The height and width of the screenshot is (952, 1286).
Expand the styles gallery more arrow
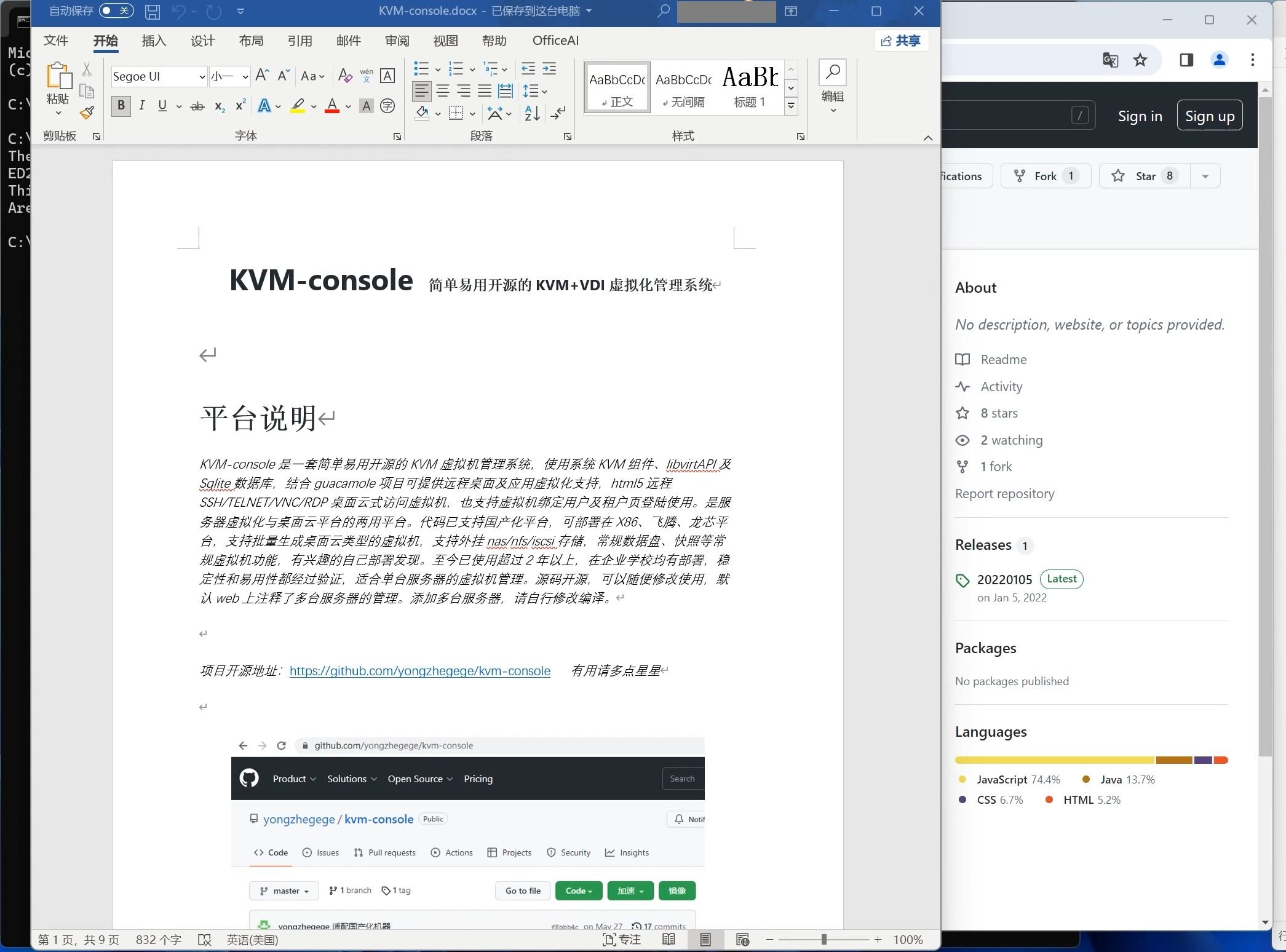coord(792,106)
